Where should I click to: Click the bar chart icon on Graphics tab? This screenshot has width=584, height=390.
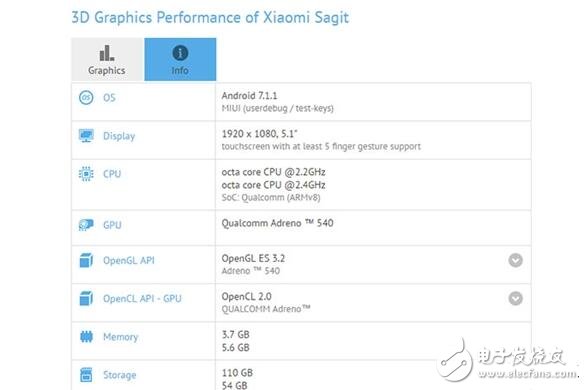pos(107,53)
